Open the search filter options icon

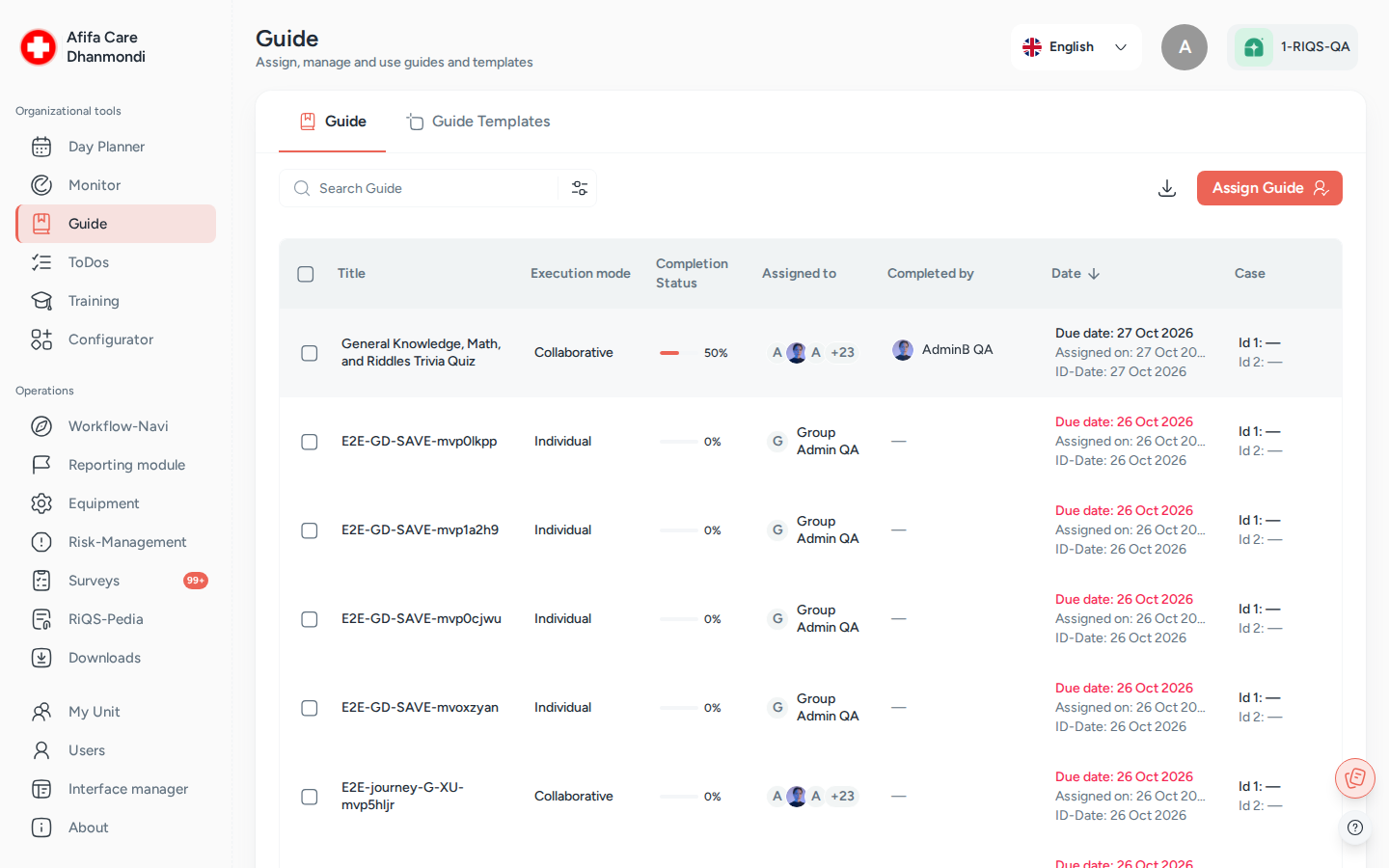(x=580, y=188)
